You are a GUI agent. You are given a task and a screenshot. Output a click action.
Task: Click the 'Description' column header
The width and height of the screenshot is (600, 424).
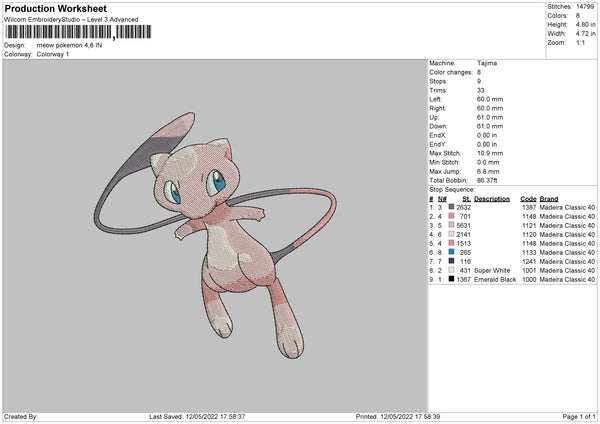492,199
